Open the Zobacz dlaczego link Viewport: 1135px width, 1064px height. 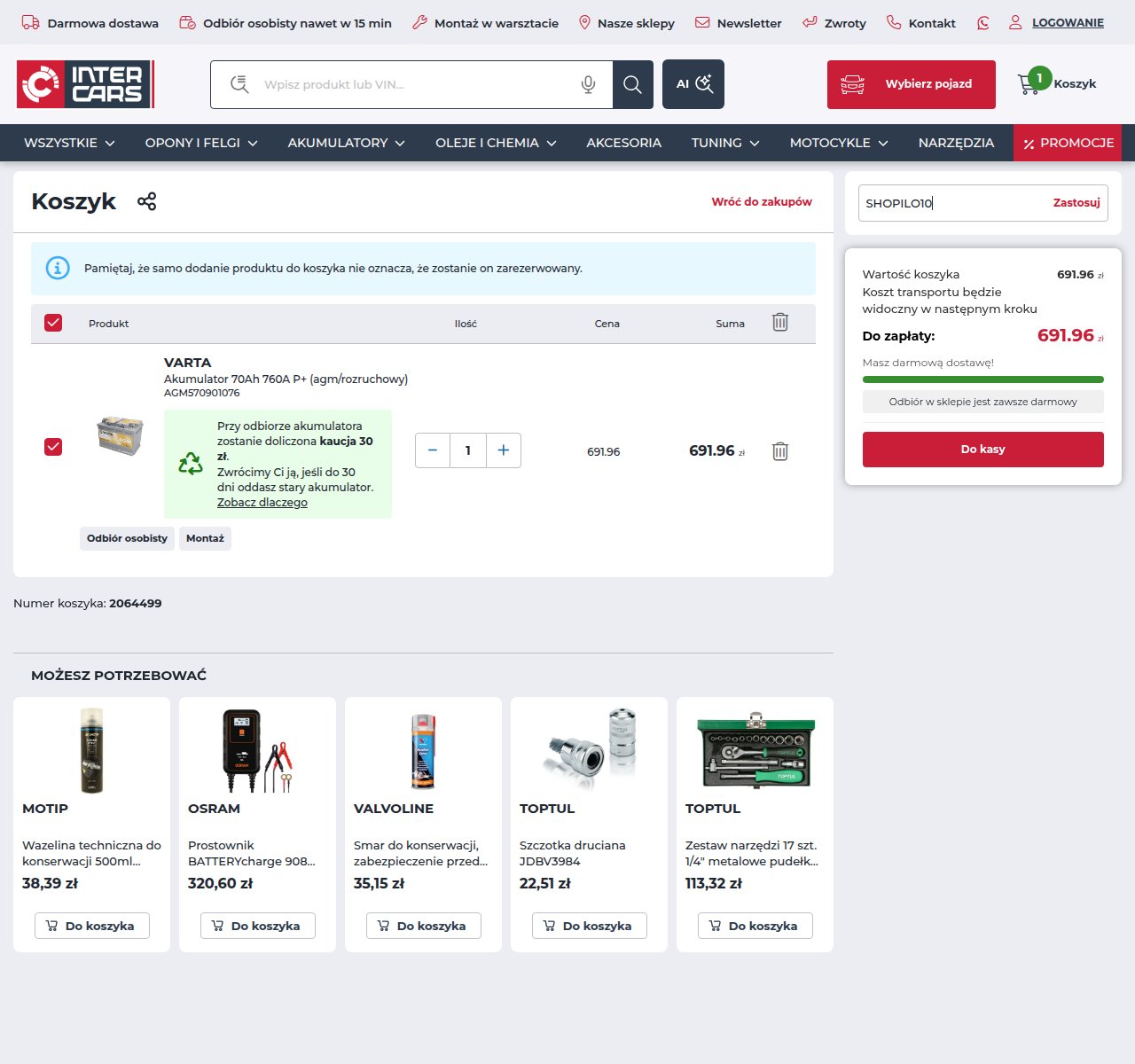pyautogui.click(x=262, y=503)
